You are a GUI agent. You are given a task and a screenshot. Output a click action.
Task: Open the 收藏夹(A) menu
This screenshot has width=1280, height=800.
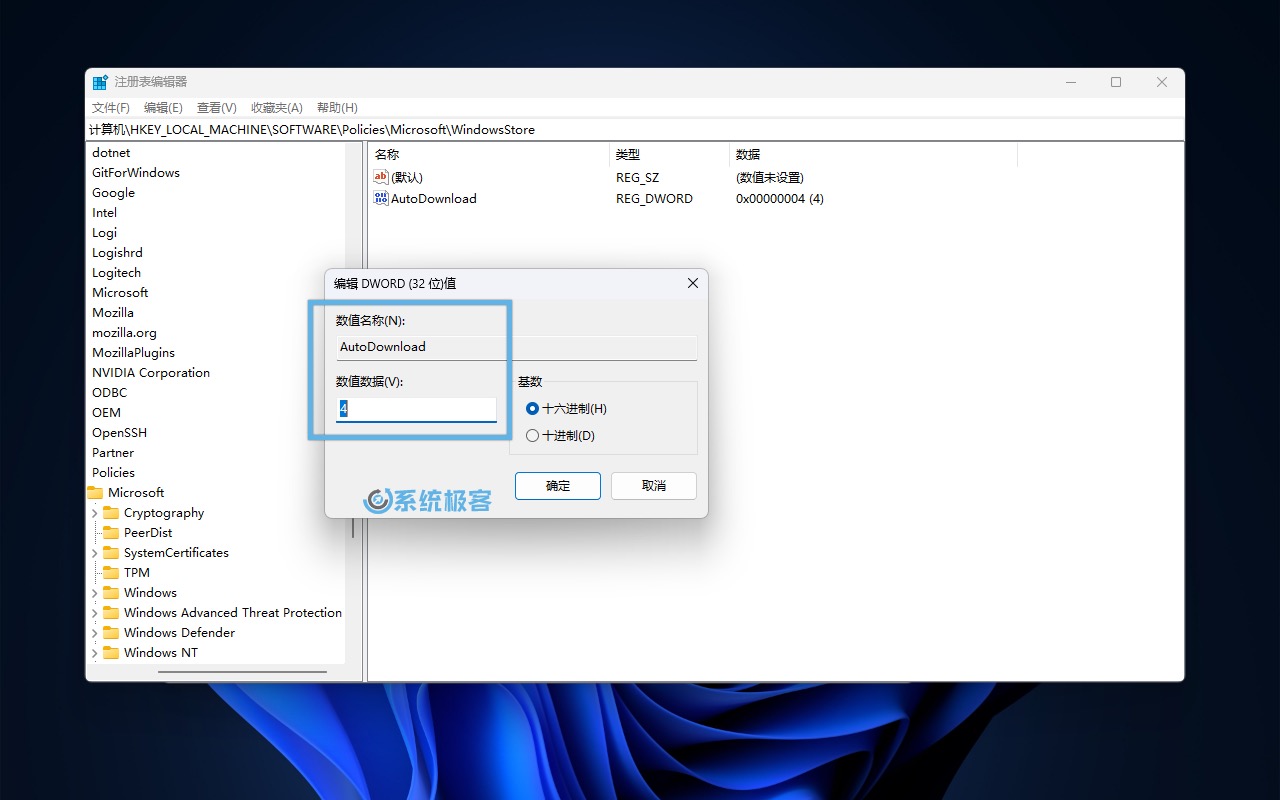coord(276,107)
